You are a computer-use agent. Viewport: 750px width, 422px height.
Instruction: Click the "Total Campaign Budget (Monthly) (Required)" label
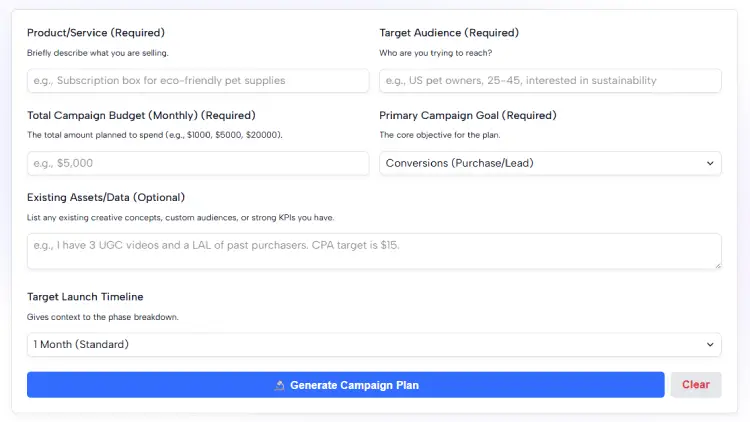(141, 115)
